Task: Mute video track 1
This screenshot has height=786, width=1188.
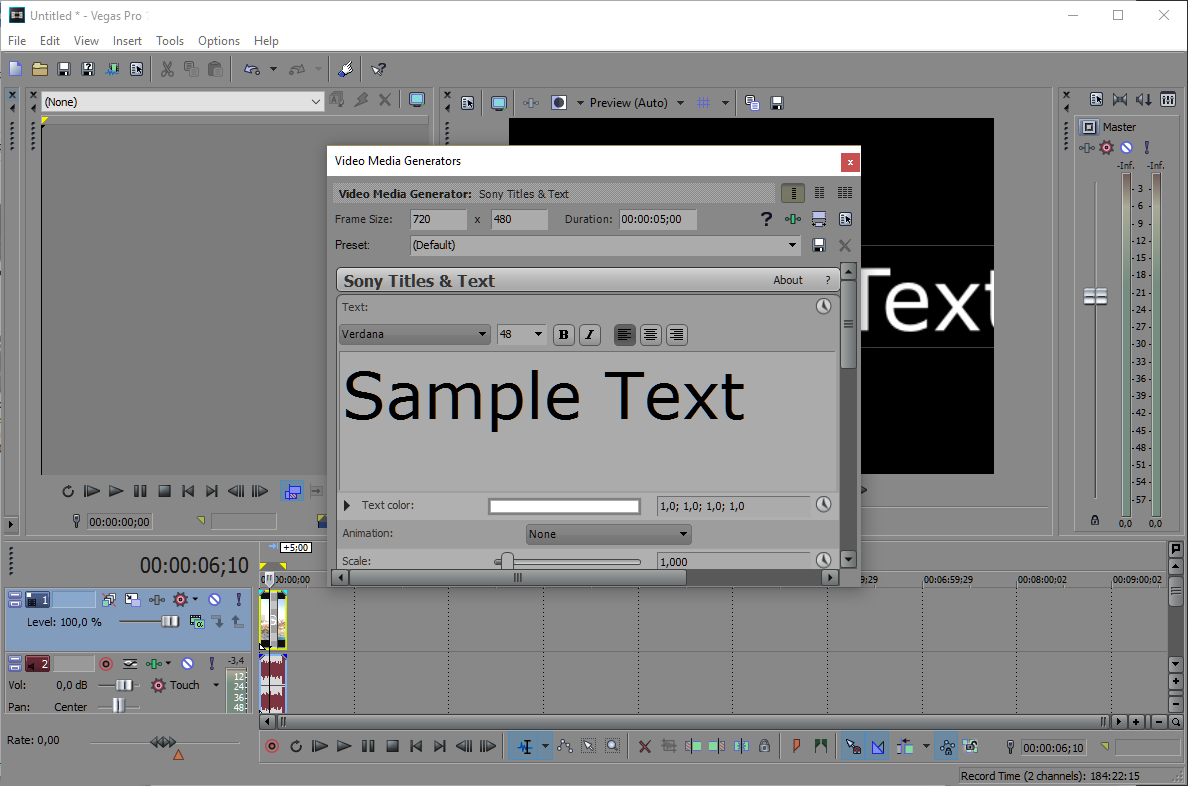Action: [215, 600]
